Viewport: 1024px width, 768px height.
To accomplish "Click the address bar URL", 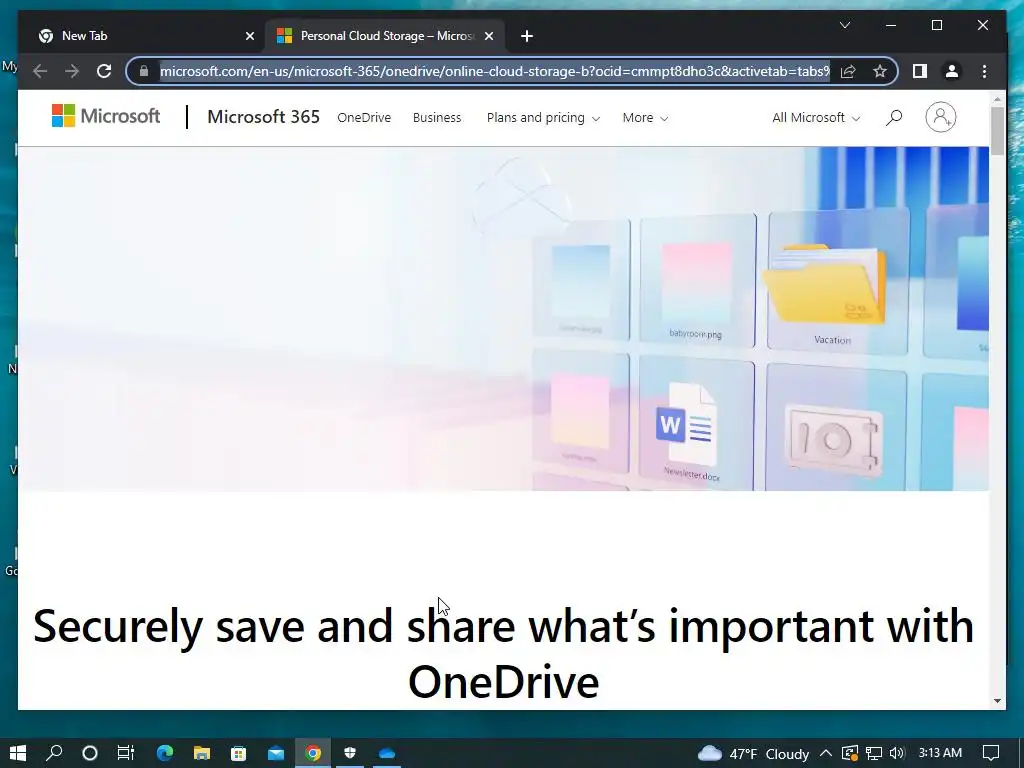I will [494, 71].
